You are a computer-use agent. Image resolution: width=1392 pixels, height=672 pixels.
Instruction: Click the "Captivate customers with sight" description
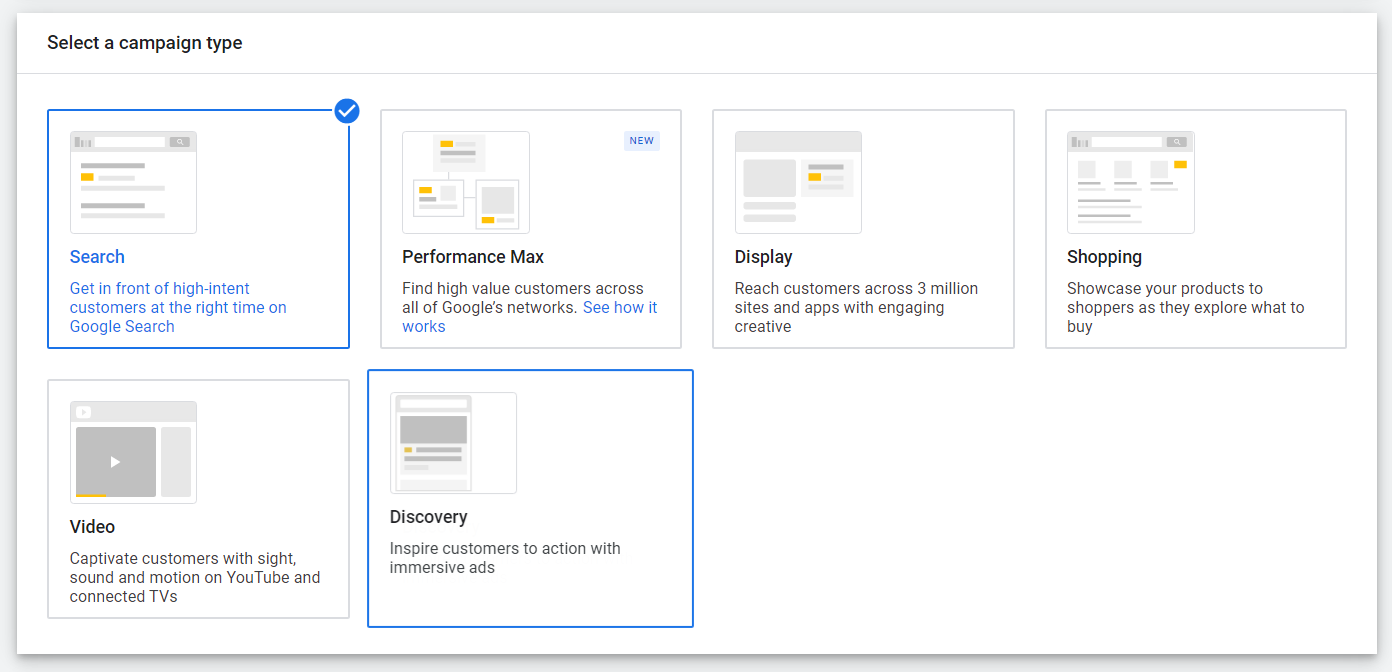pyautogui.click(x=194, y=577)
